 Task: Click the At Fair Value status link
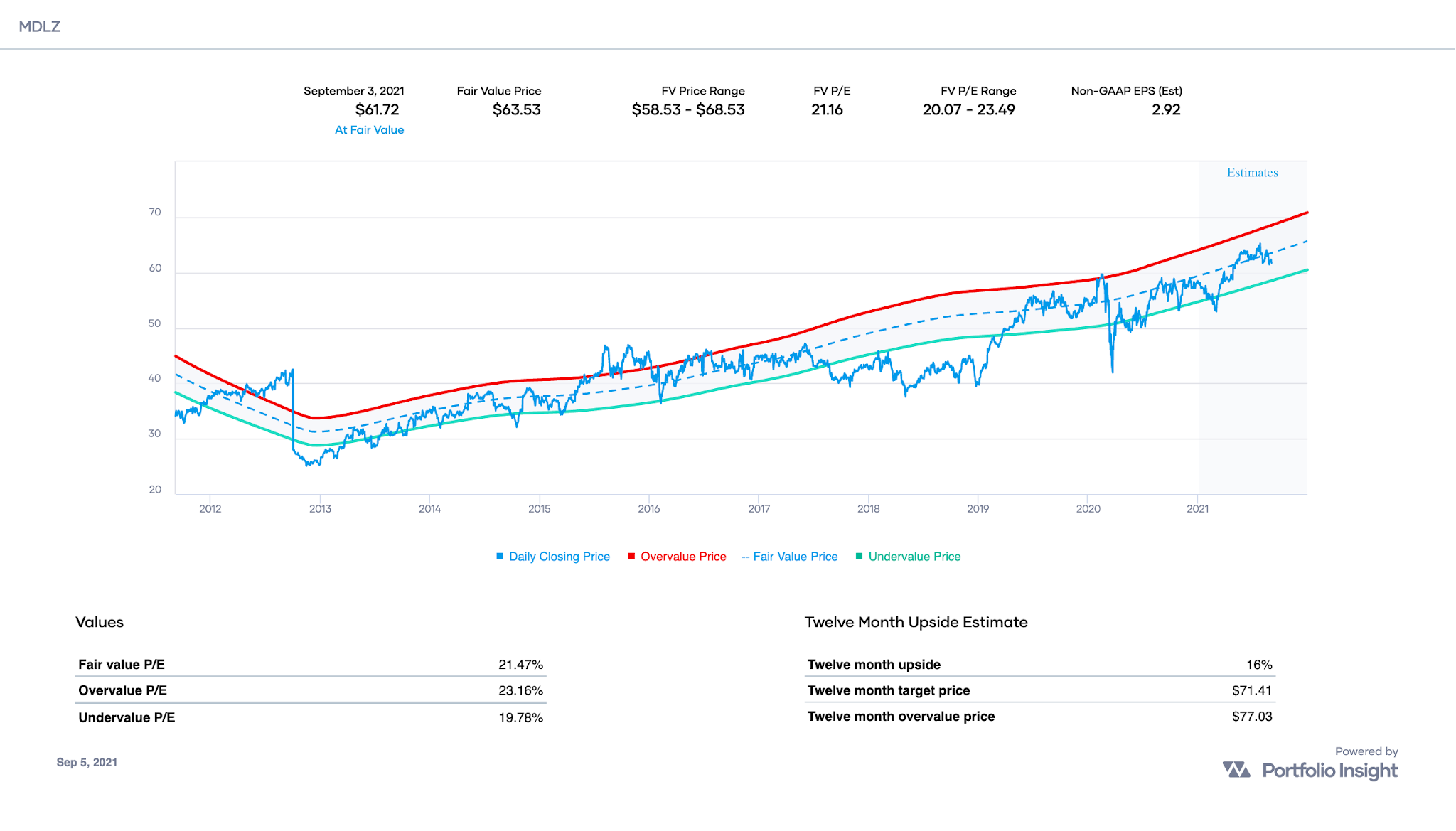(x=369, y=130)
